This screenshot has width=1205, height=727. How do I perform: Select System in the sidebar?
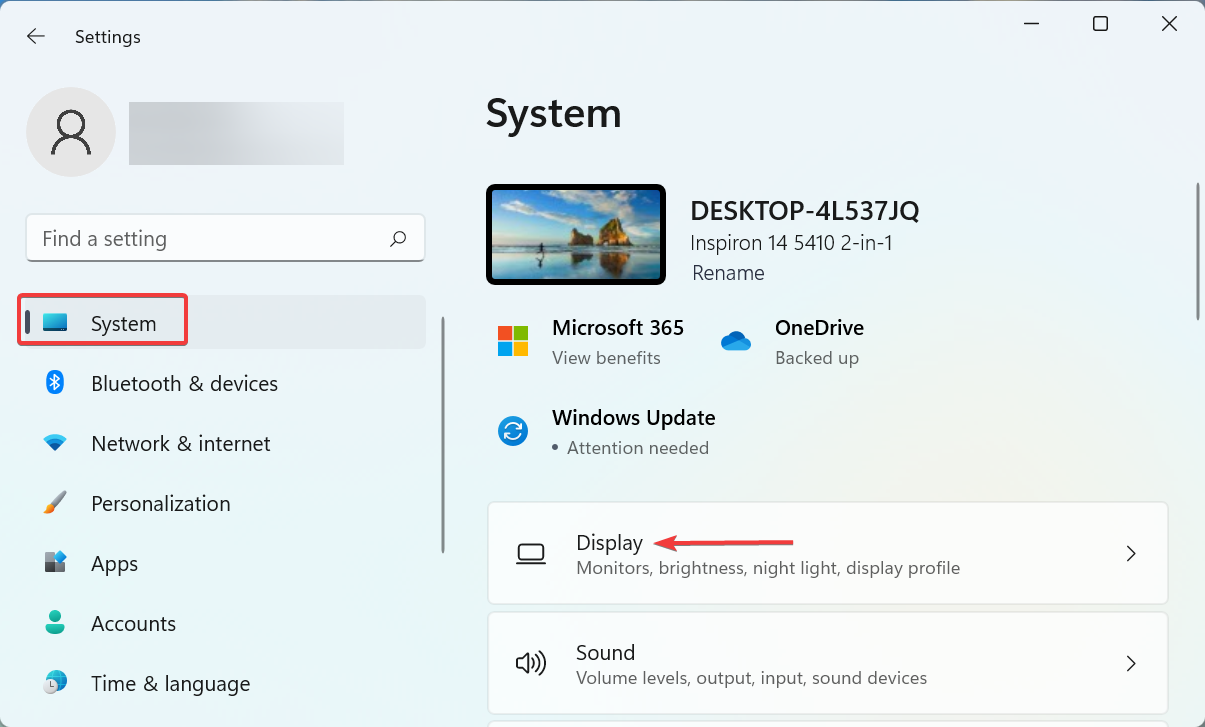pos(123,323)
